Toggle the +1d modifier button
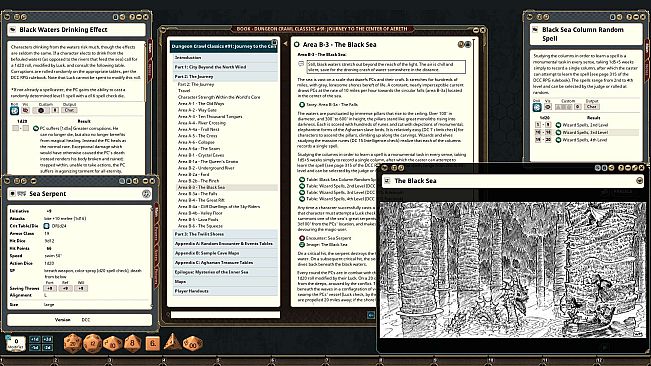This screenshot has height=366, width=651. coord(35,339)
